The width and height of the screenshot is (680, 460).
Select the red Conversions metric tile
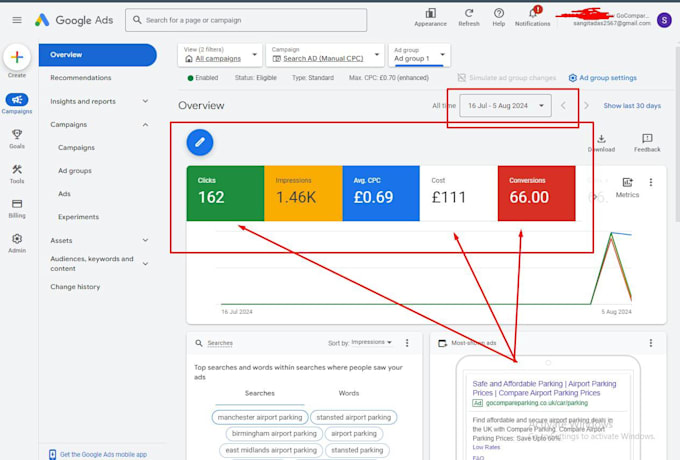[x=536, y=193]
